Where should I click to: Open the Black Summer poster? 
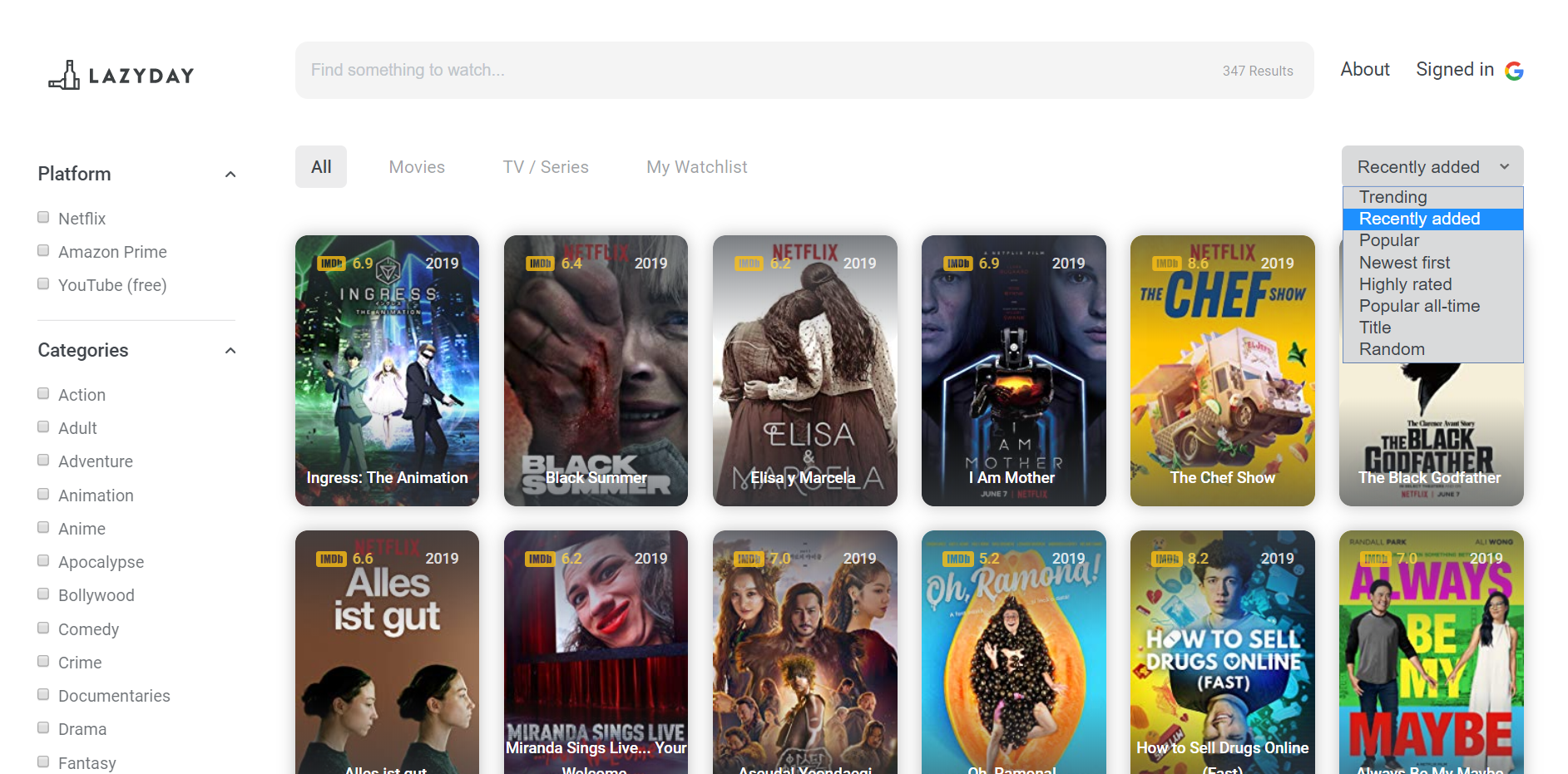pos(596,371)
